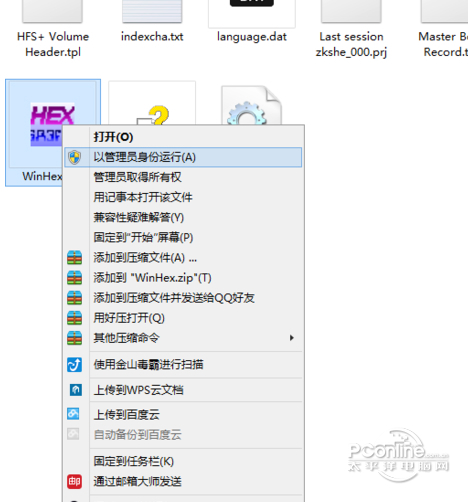Choose 添加到压缩文件并发送给QQ好友 entry
Screen dimensions: 468x502
183,298
